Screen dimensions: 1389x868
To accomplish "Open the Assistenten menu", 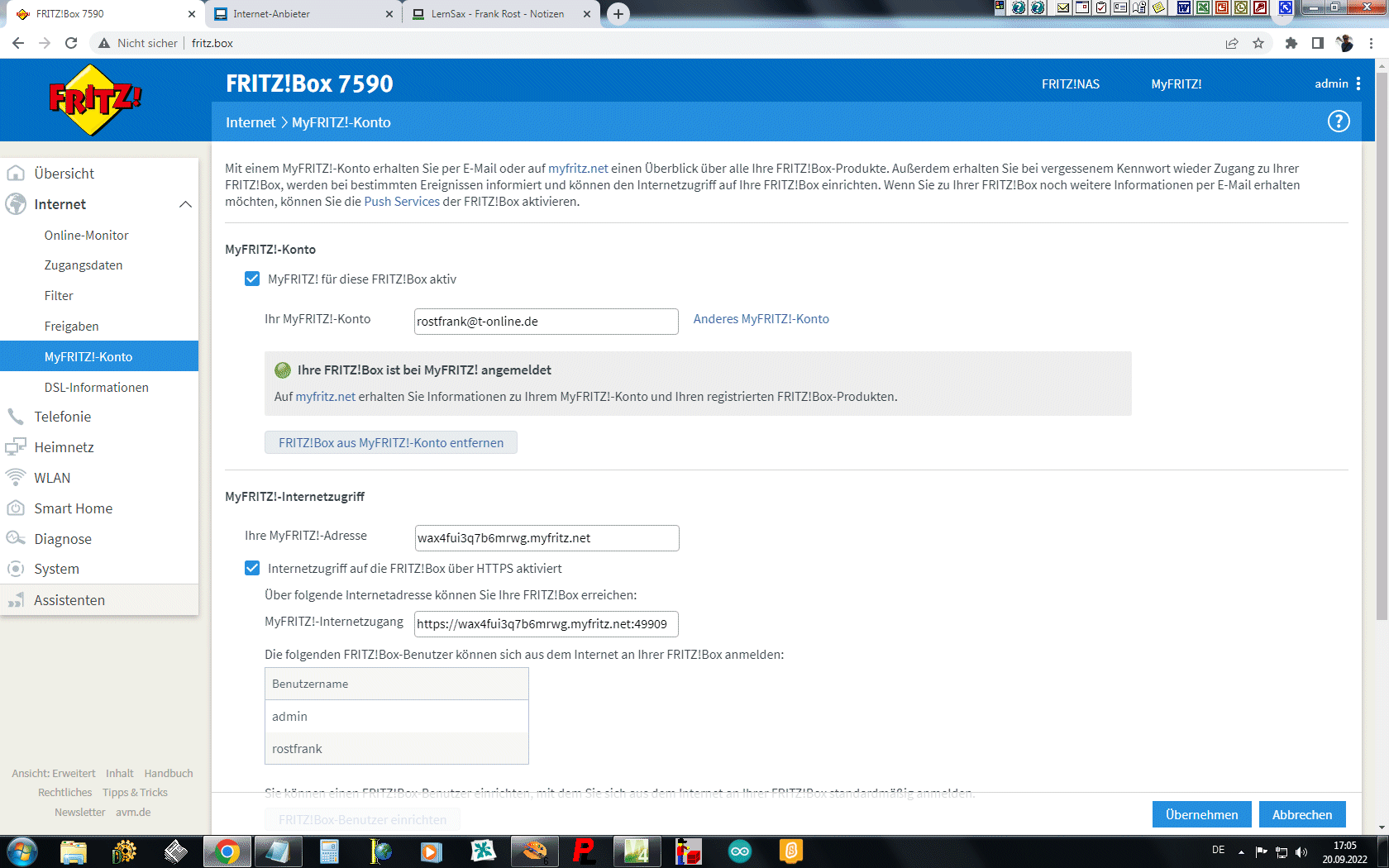I will (99, 600).
